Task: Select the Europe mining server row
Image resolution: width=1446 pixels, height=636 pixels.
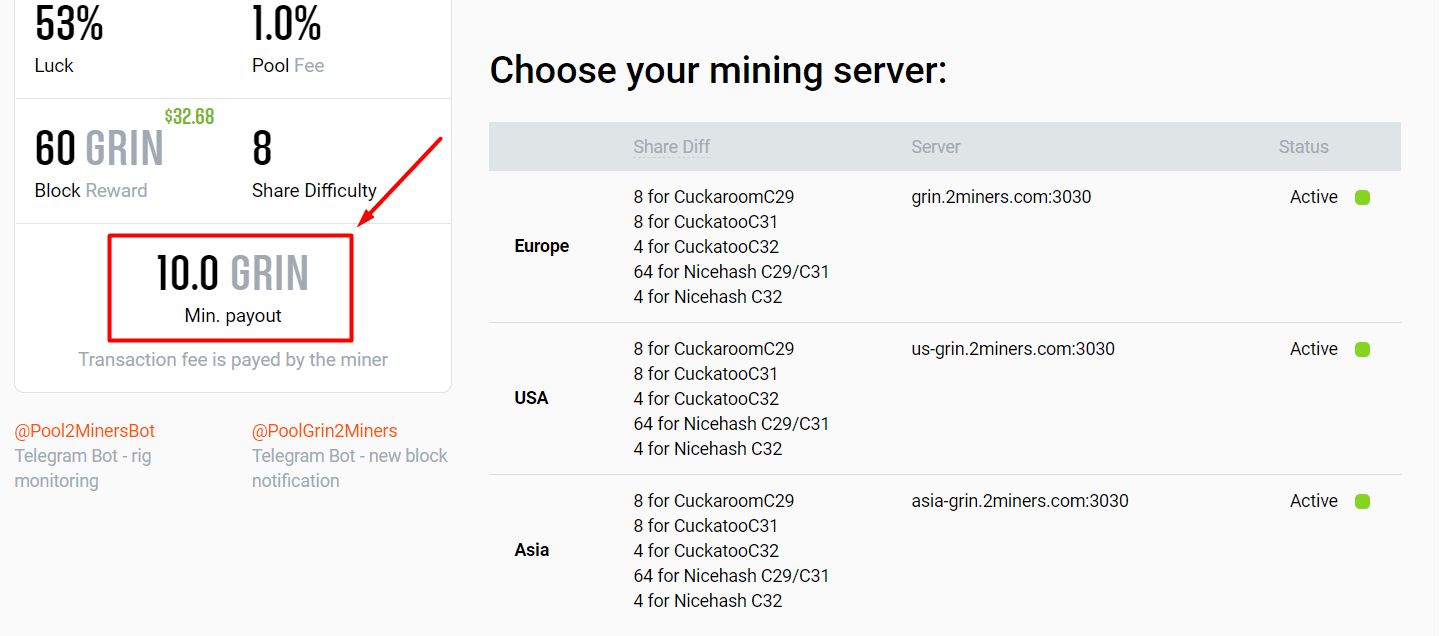Action: (541, 246)
